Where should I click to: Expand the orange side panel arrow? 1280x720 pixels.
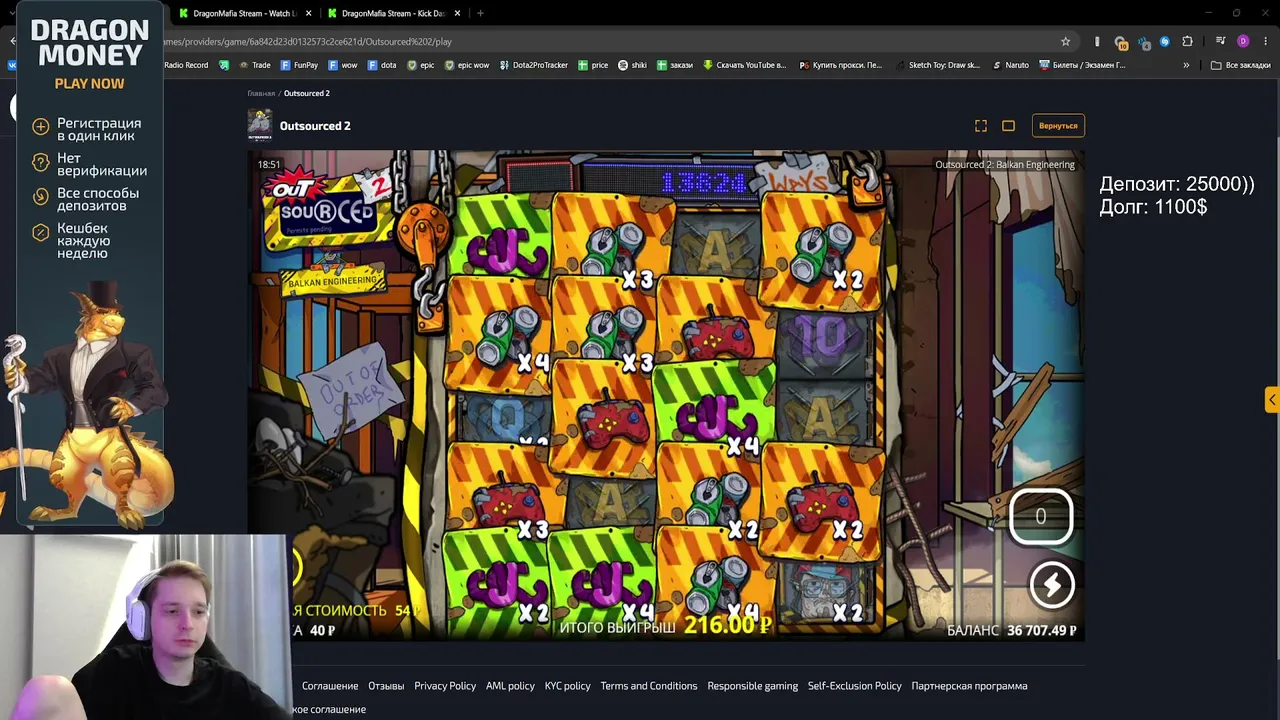click(1272, 400)
